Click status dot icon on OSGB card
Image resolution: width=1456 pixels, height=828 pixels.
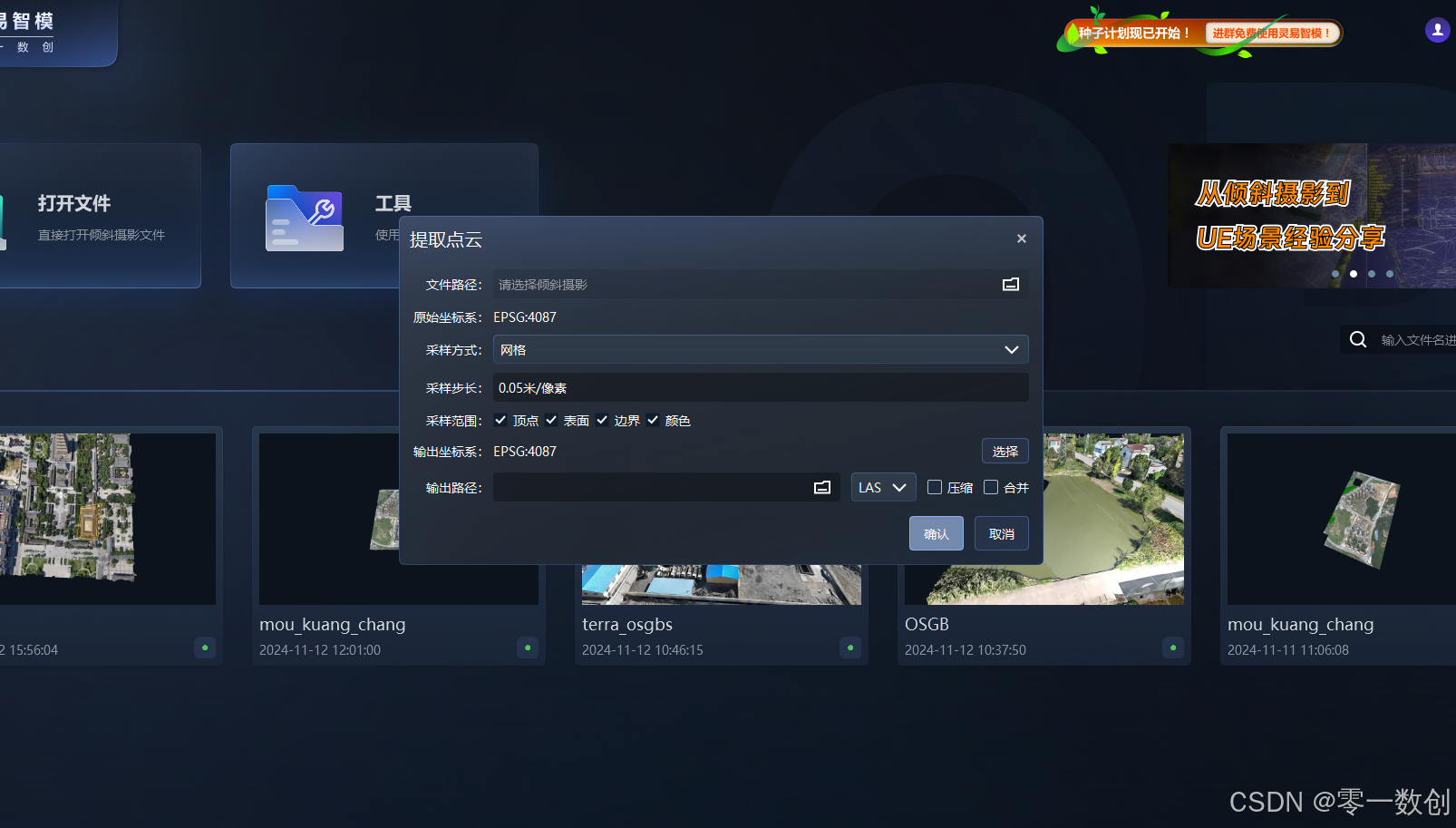coord(1173,648)
